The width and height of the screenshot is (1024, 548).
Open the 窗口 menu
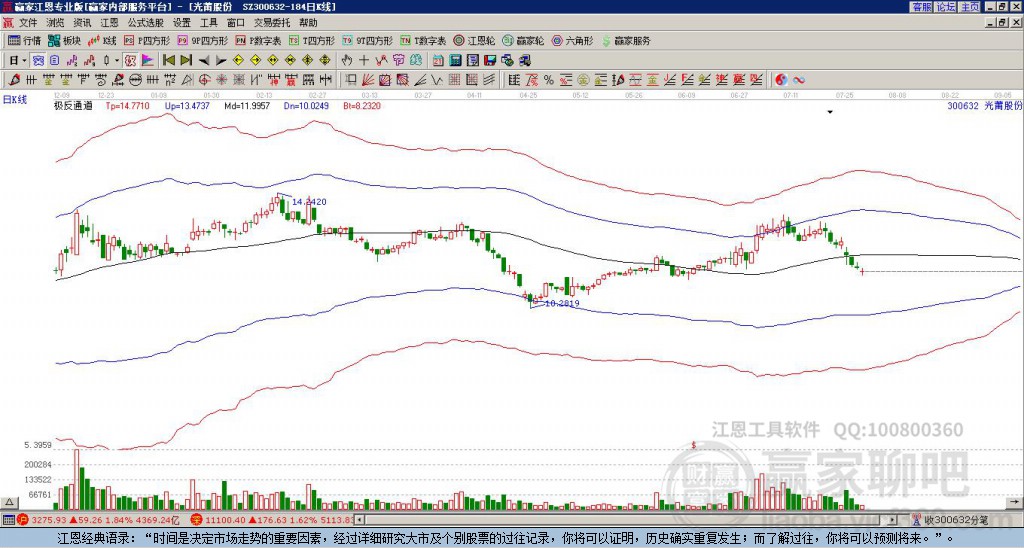pos(236,23)
